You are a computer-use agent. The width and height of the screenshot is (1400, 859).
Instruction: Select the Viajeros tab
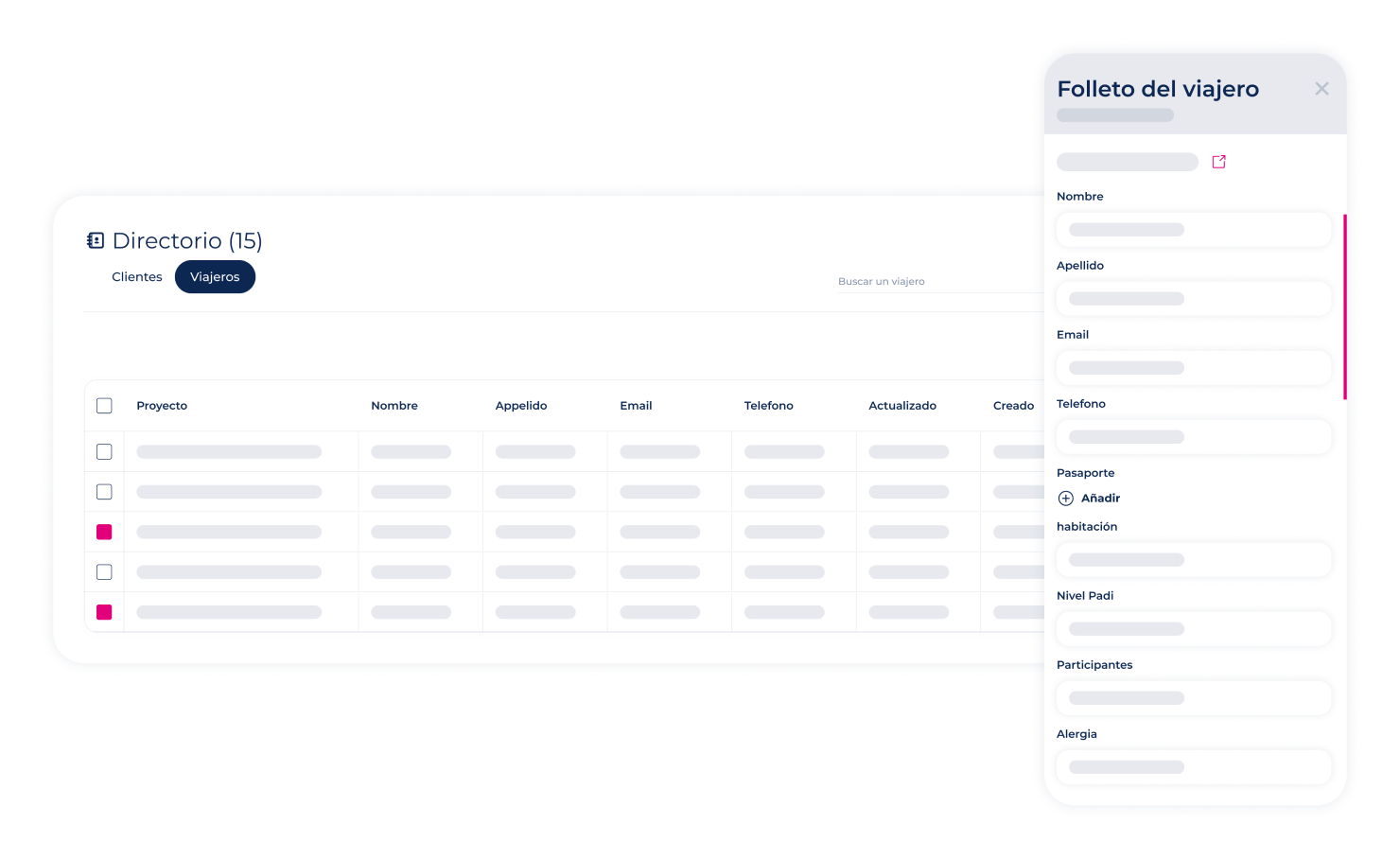tap(215, 276)
